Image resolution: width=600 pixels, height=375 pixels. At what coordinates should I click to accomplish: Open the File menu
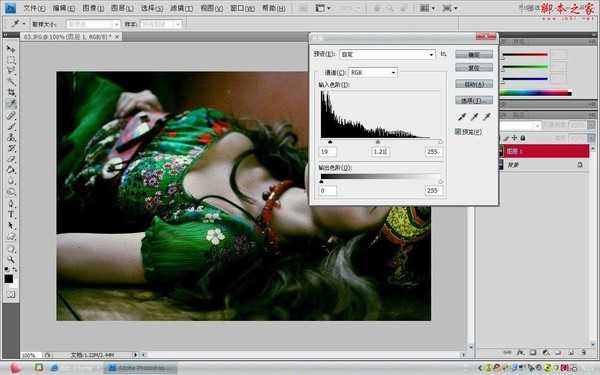point(34,8)
